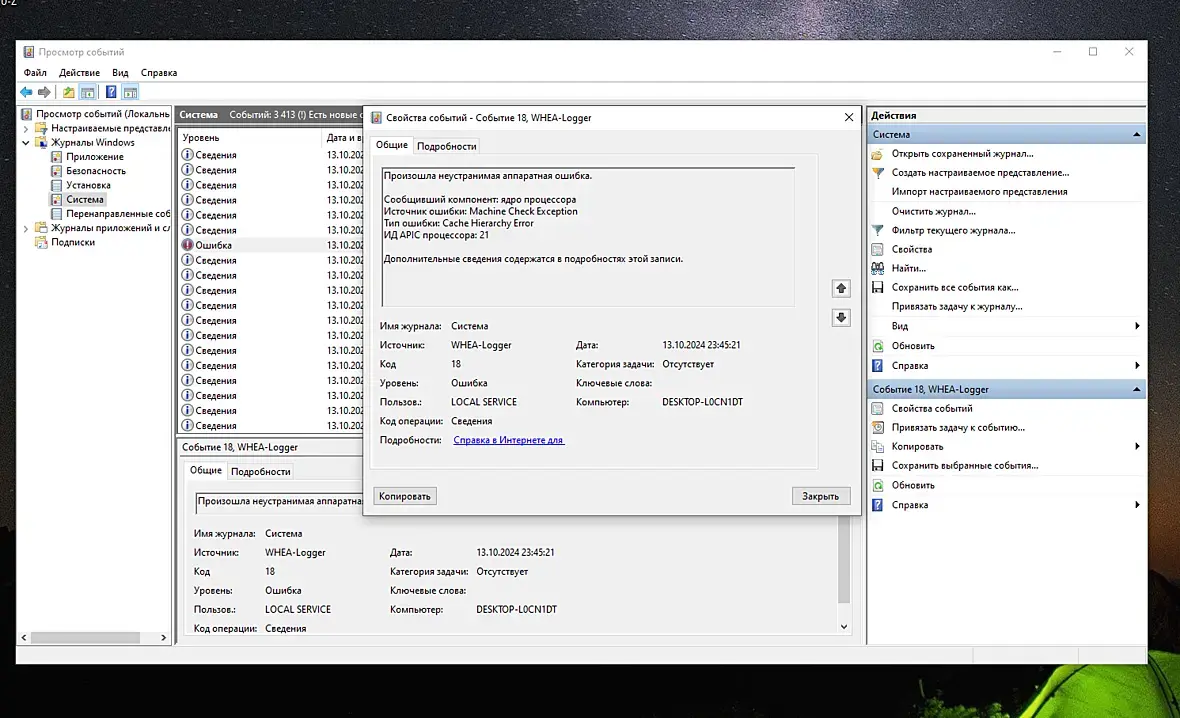
Task: Open the Вид menu in menu bar
Action: pos(120,73)
